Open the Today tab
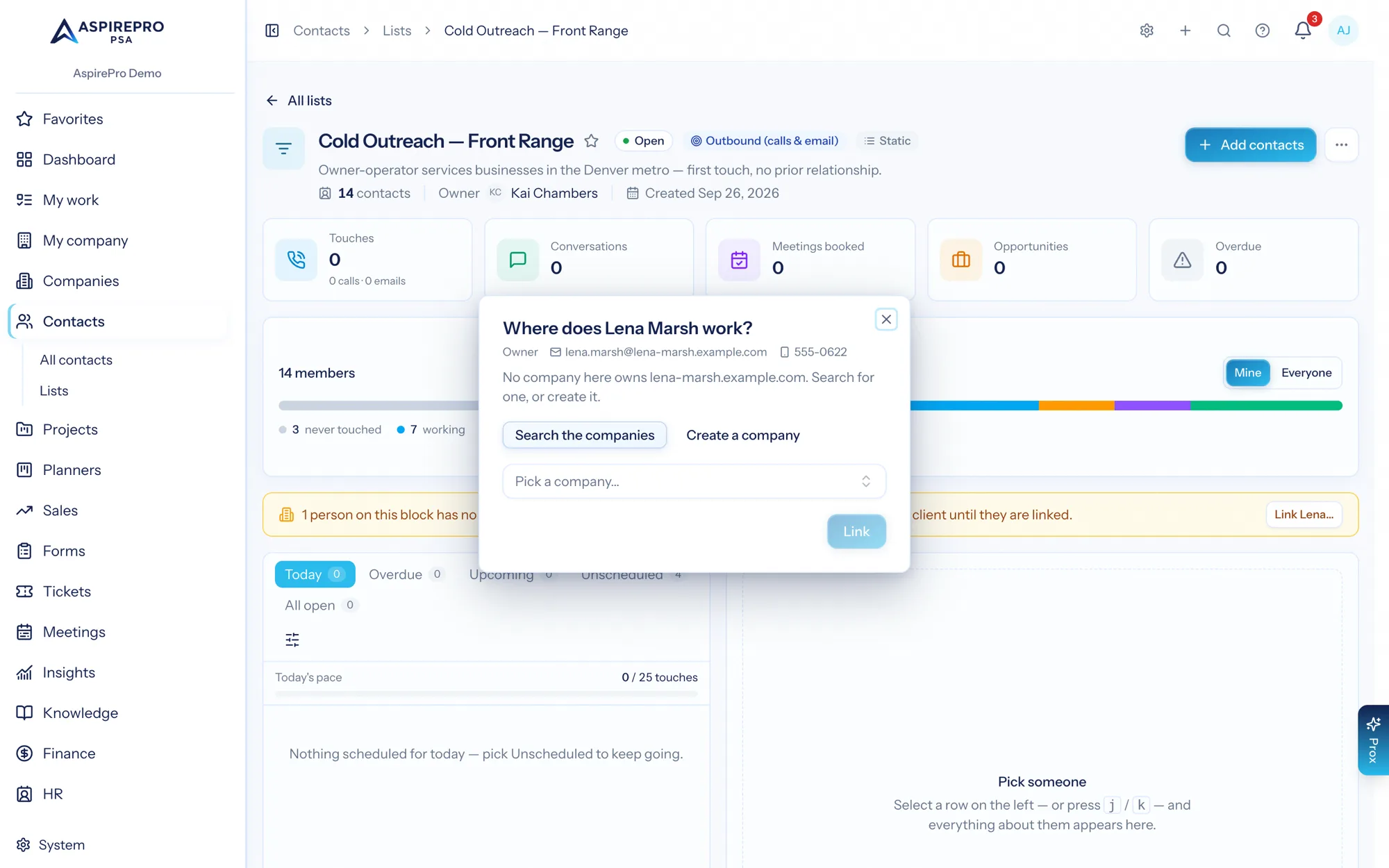 click(x=315, y=574)
